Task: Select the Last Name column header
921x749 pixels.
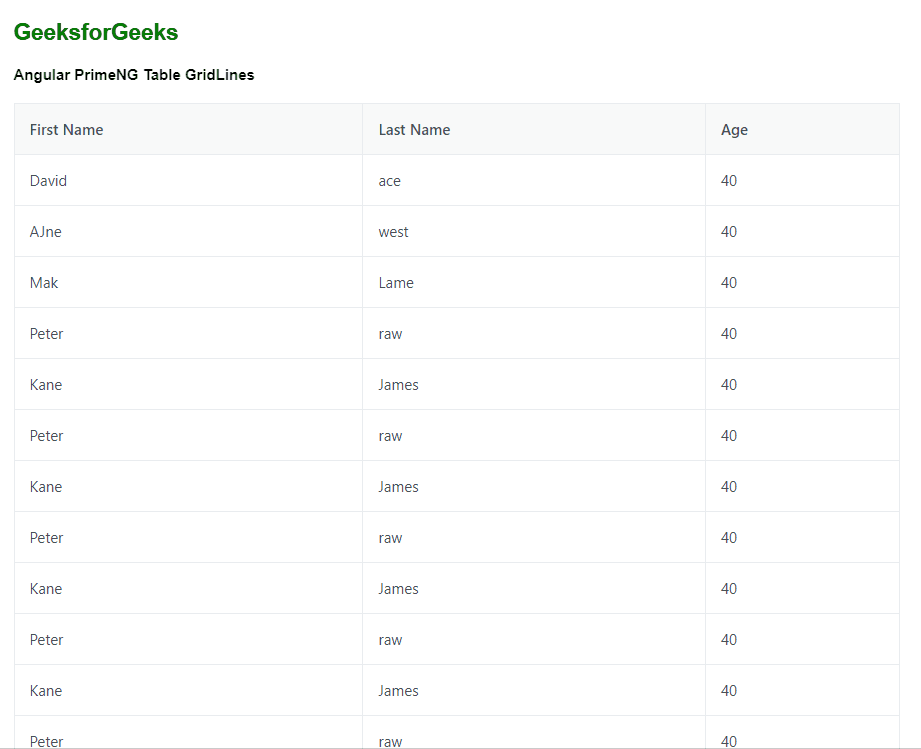Action: [x=414, y=129]
